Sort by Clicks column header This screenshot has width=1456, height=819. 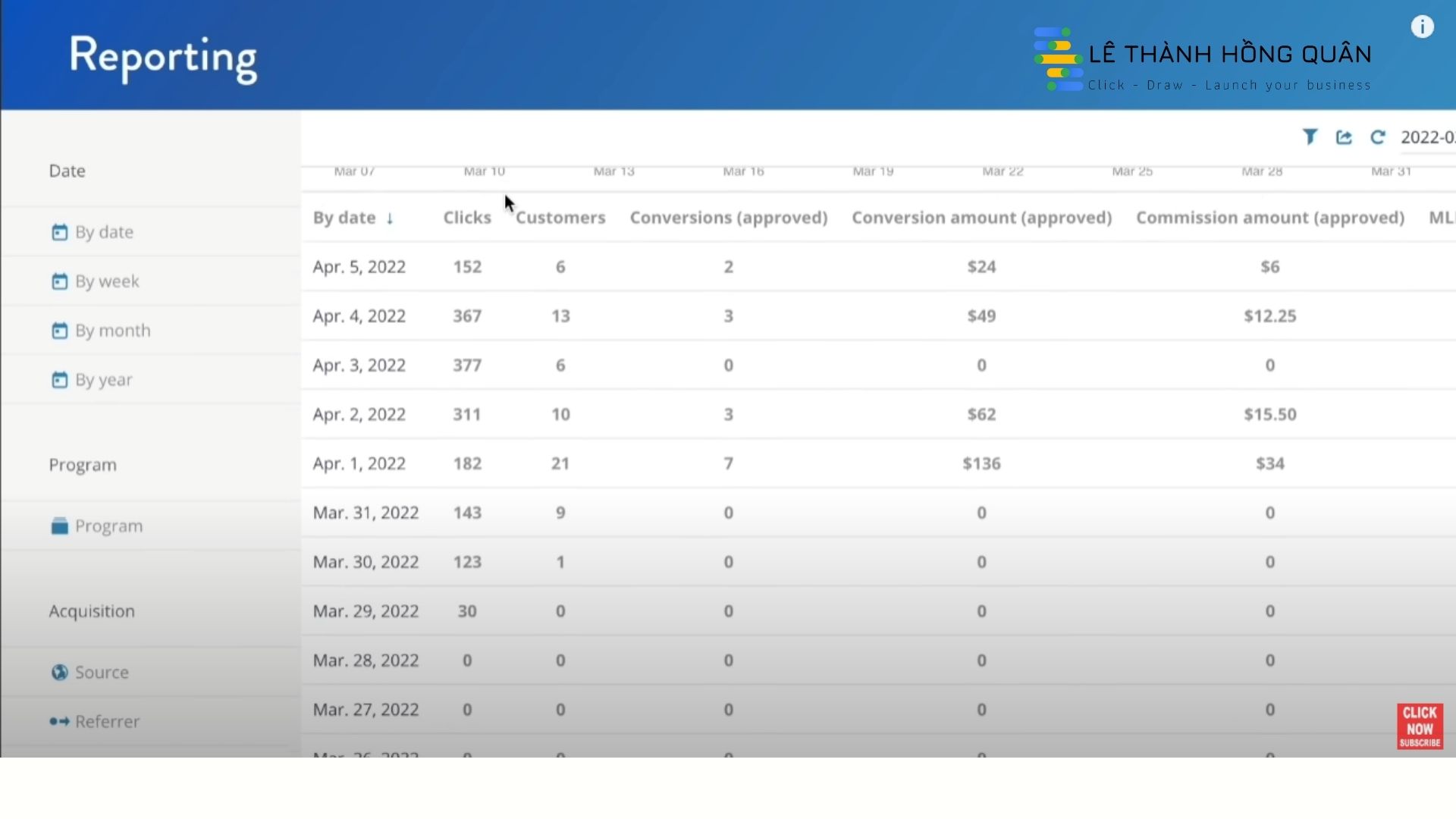(x=467, y=218)
